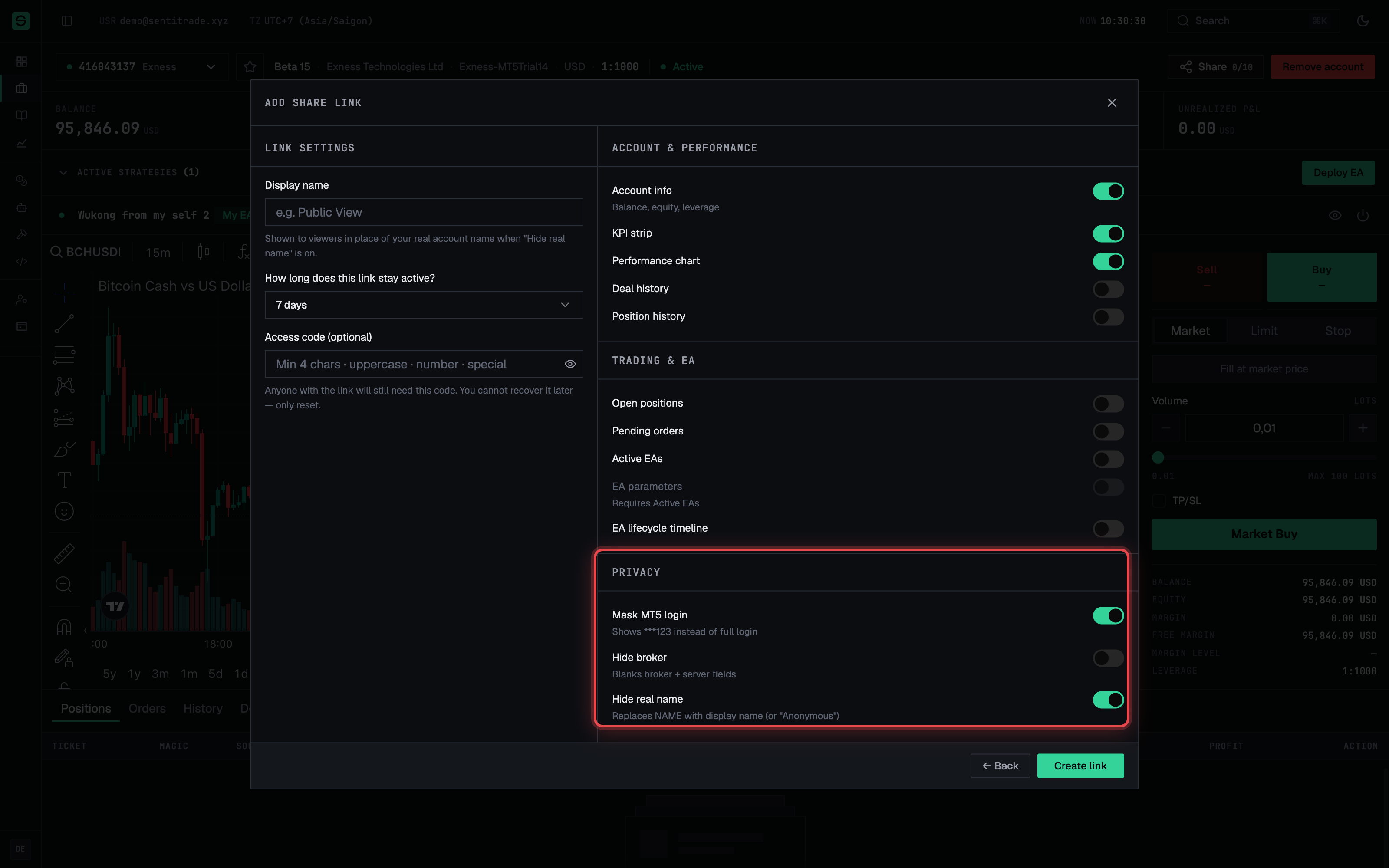Click the Sentitrade logo icon
Screen dimensions: 1389x868
pyautogui.click(x=21, y=21)
